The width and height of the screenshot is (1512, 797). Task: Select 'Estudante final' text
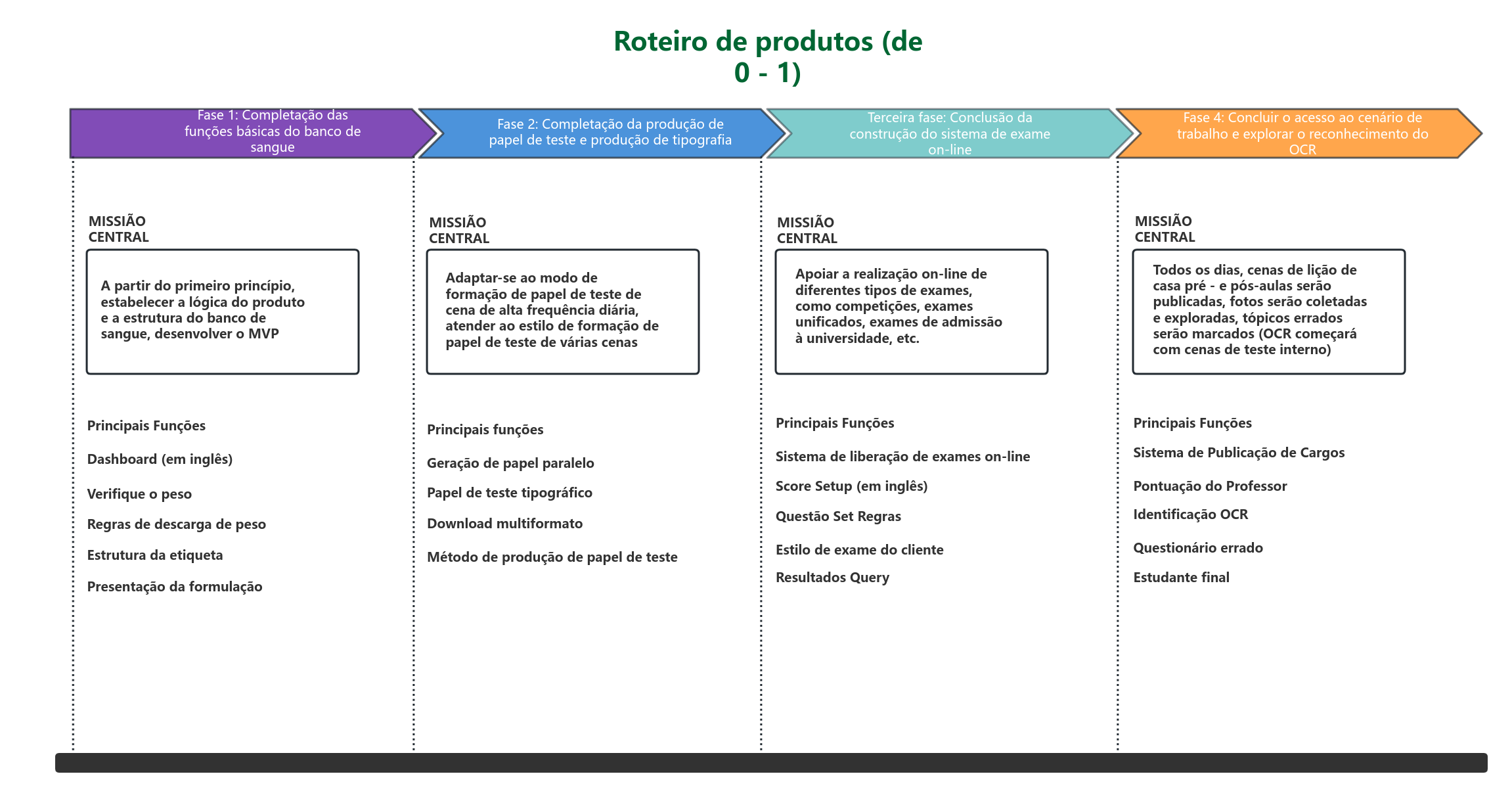pos(1182,578)
